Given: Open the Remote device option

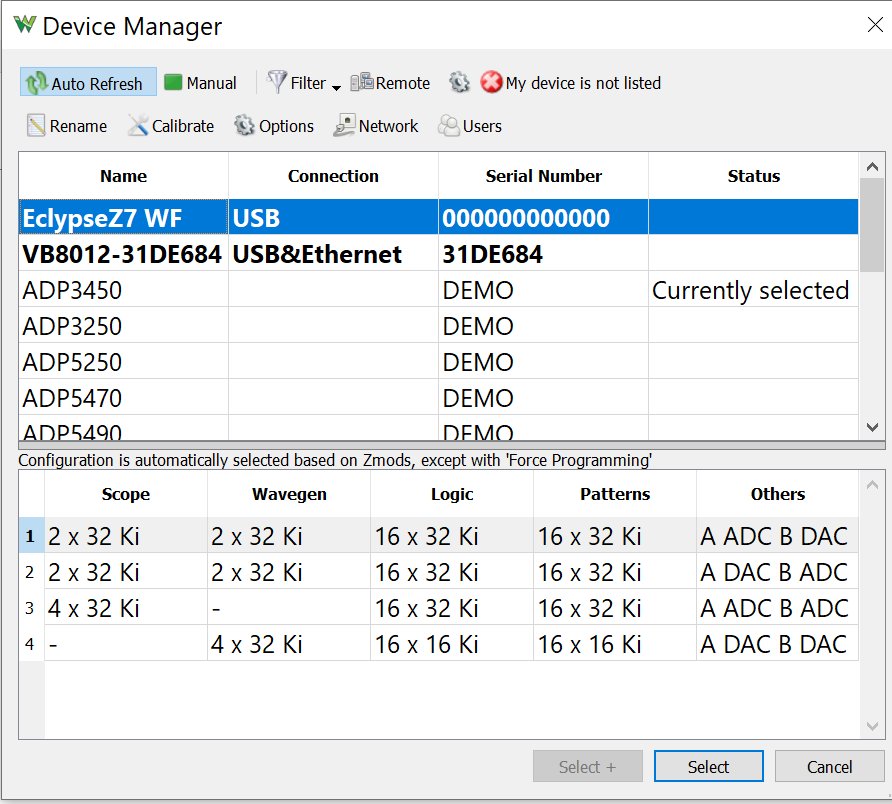Looking at the screenshot, I should 390,83.
